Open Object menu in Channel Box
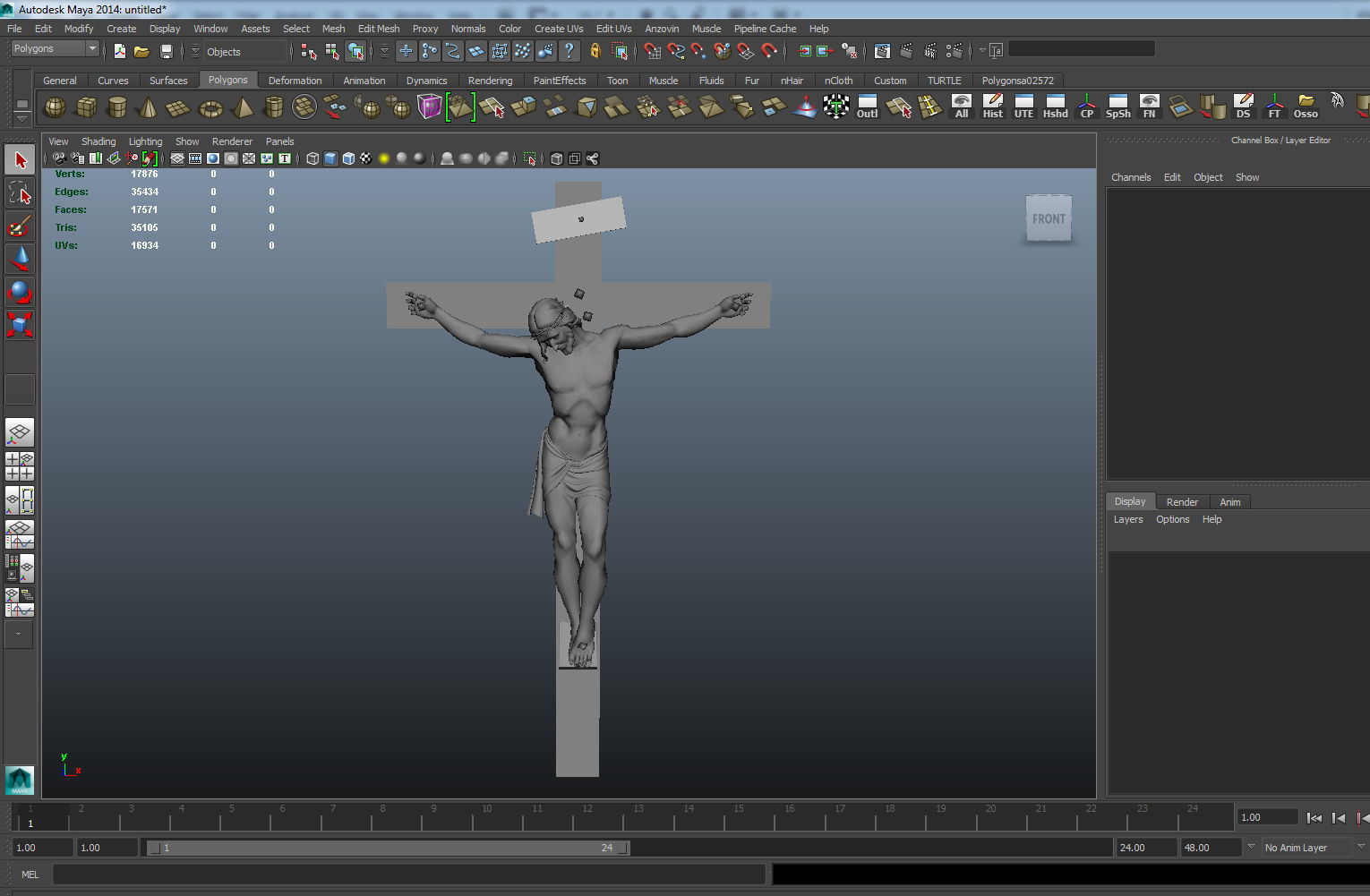Viewport: 1370px width, 896px height. [1208, 177]
